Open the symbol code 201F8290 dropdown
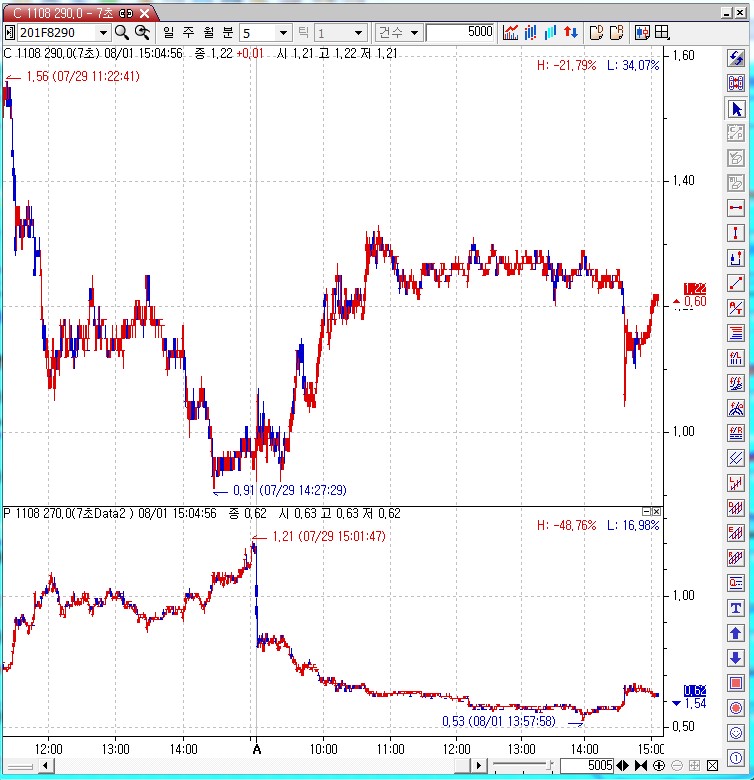 tap(101, 32)
